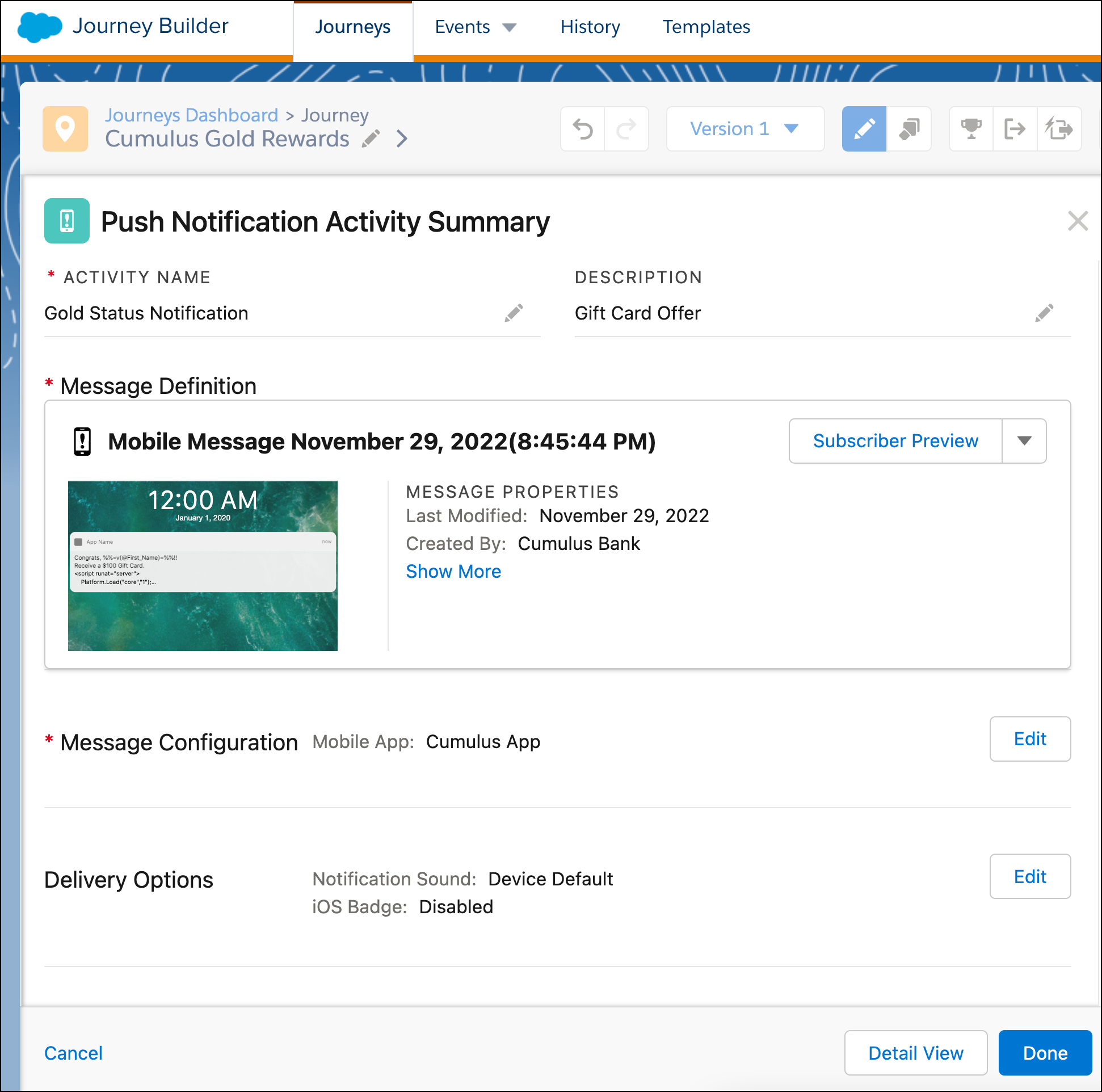1102x1092 pixels.
Task: Click the Done button
Action: [1045, 1053]
